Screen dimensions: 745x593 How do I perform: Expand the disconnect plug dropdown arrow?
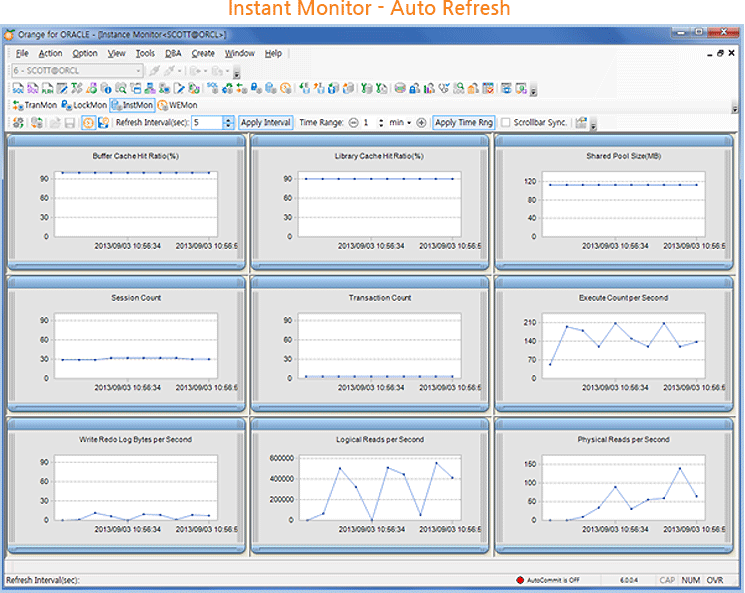(180, 71)
